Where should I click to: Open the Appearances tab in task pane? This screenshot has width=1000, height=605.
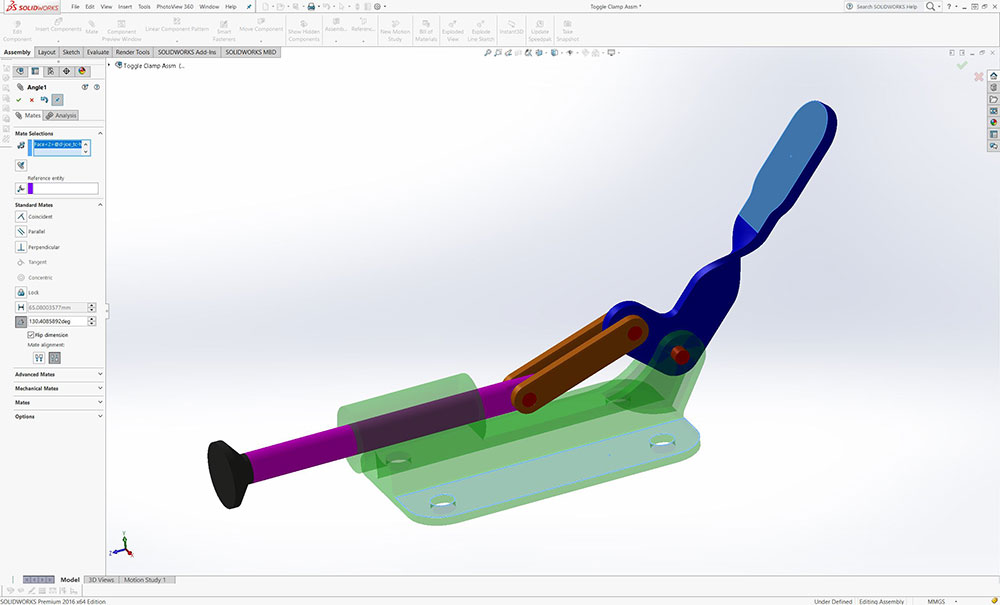993,122
